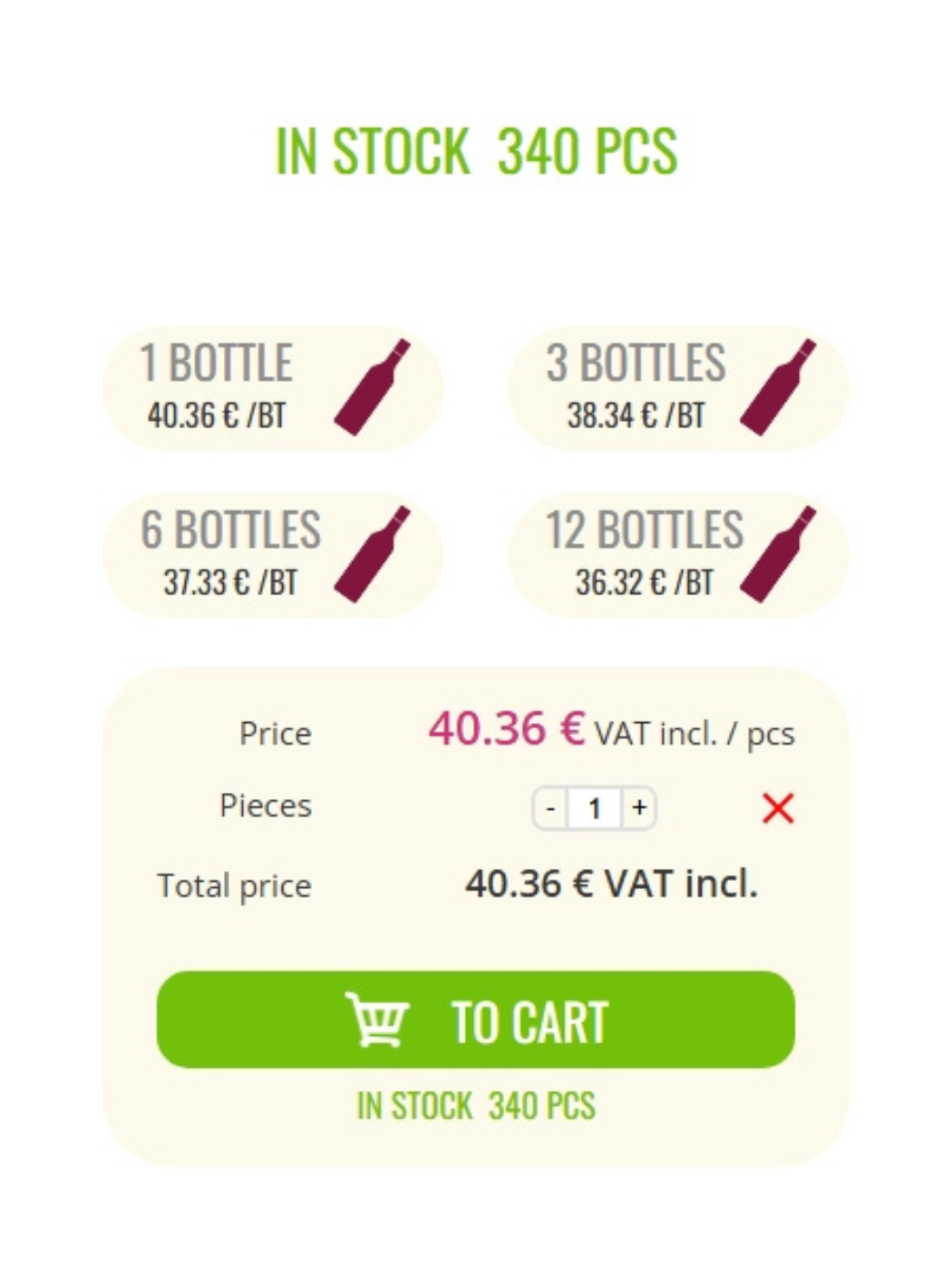
Task: Select the 1 BOTTLE label
Action: click(x=216, y=363)
